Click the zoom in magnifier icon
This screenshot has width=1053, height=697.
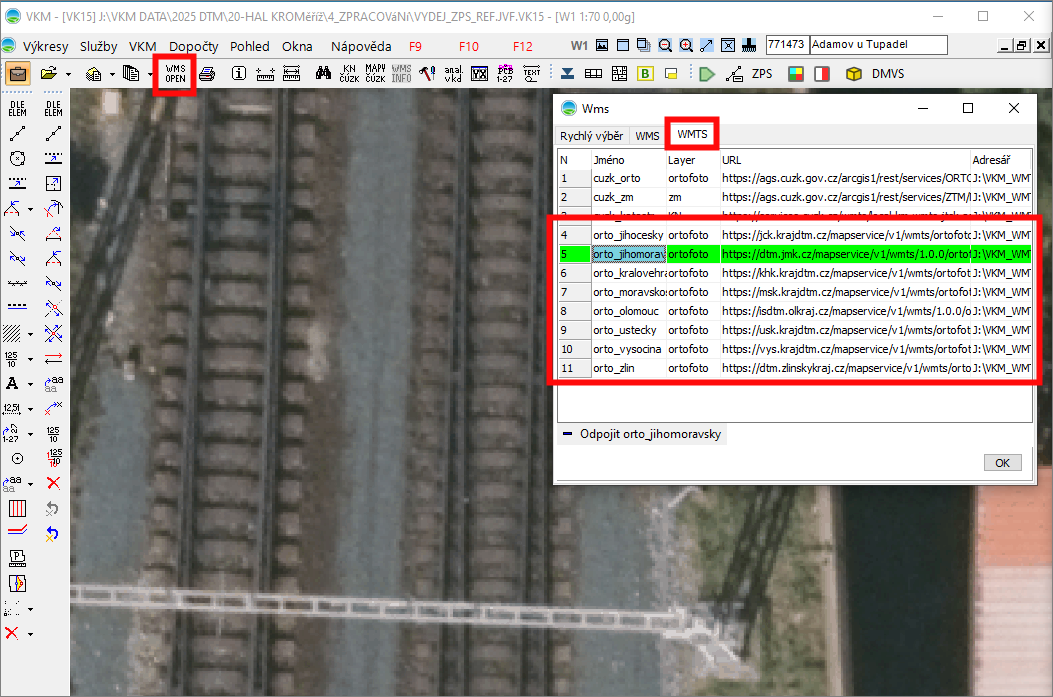click(x=686, y=46)
